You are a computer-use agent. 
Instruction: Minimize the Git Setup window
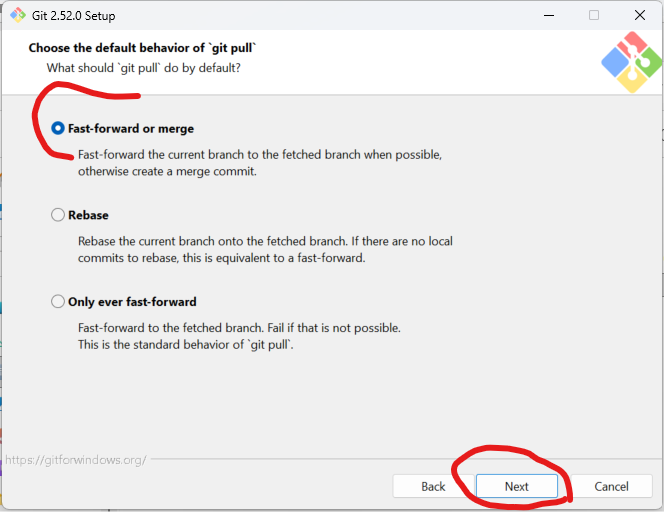(x=549, y=15)
